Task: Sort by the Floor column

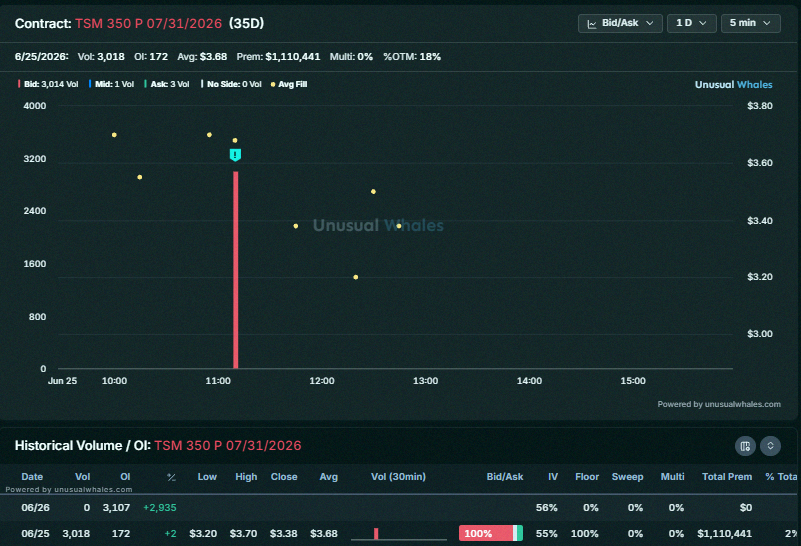Action: pyautogui.click(x=587, y=477)
